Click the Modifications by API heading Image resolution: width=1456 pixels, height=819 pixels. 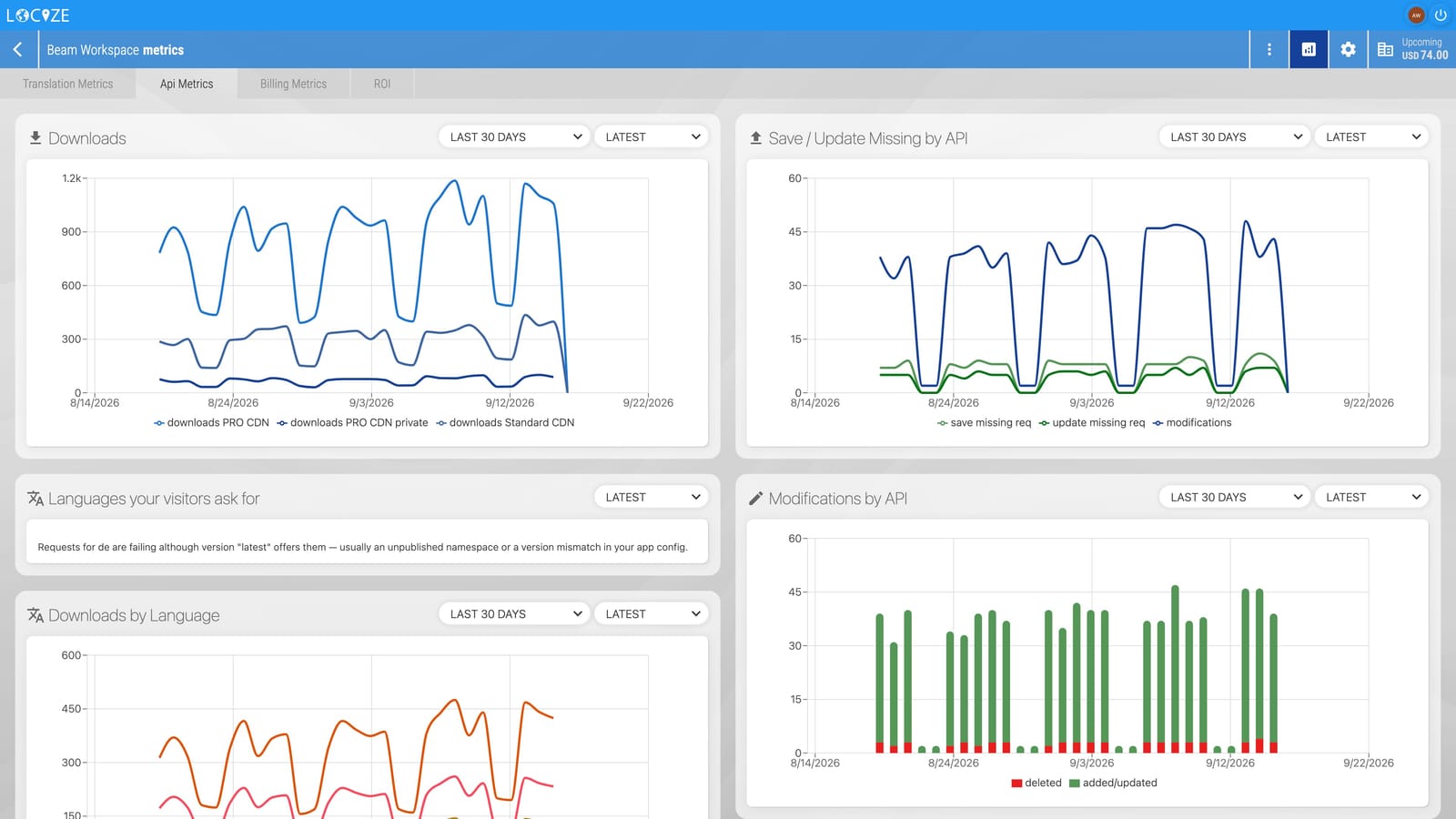pos(838,499)
